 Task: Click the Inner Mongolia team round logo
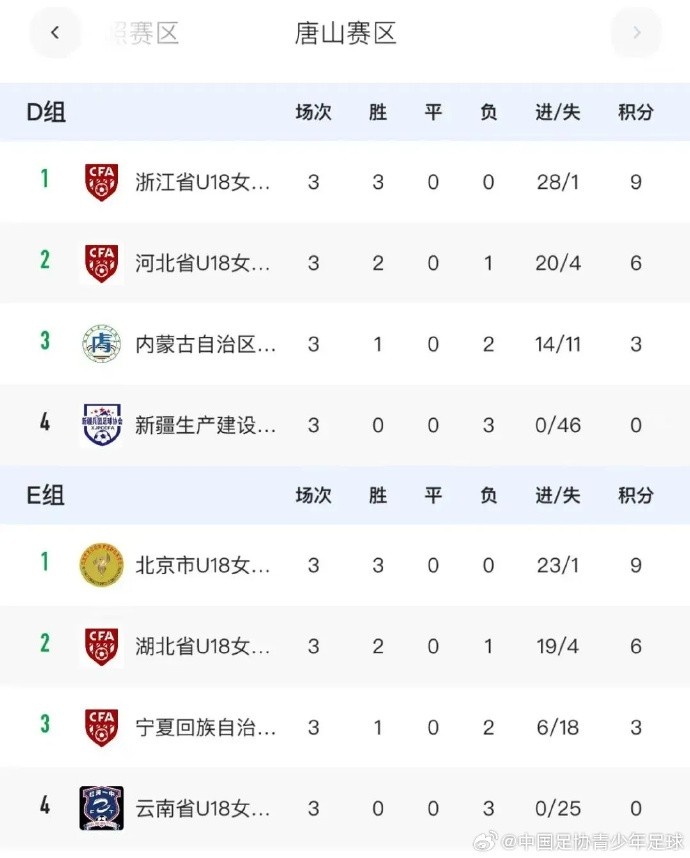101,344
